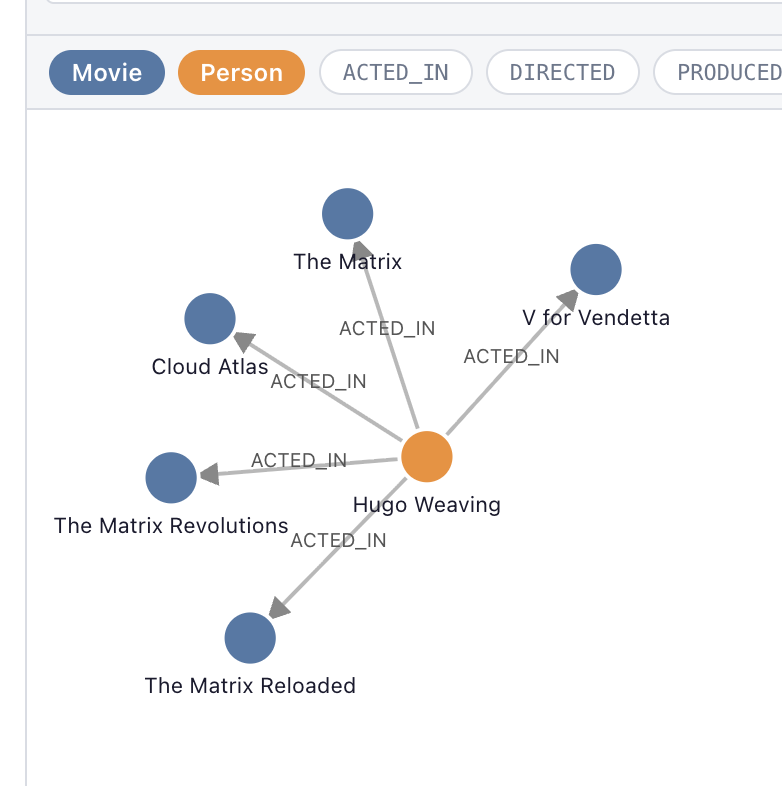Click the Cloud Atlas node circle
This screenshot has width=782, height=786.
coord(210,319)
